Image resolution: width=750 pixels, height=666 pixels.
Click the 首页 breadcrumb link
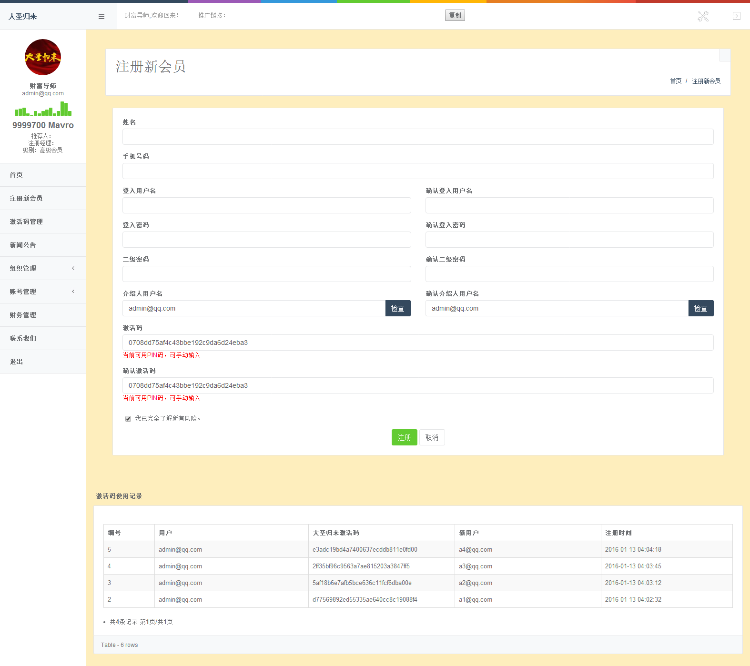point(676,80)
